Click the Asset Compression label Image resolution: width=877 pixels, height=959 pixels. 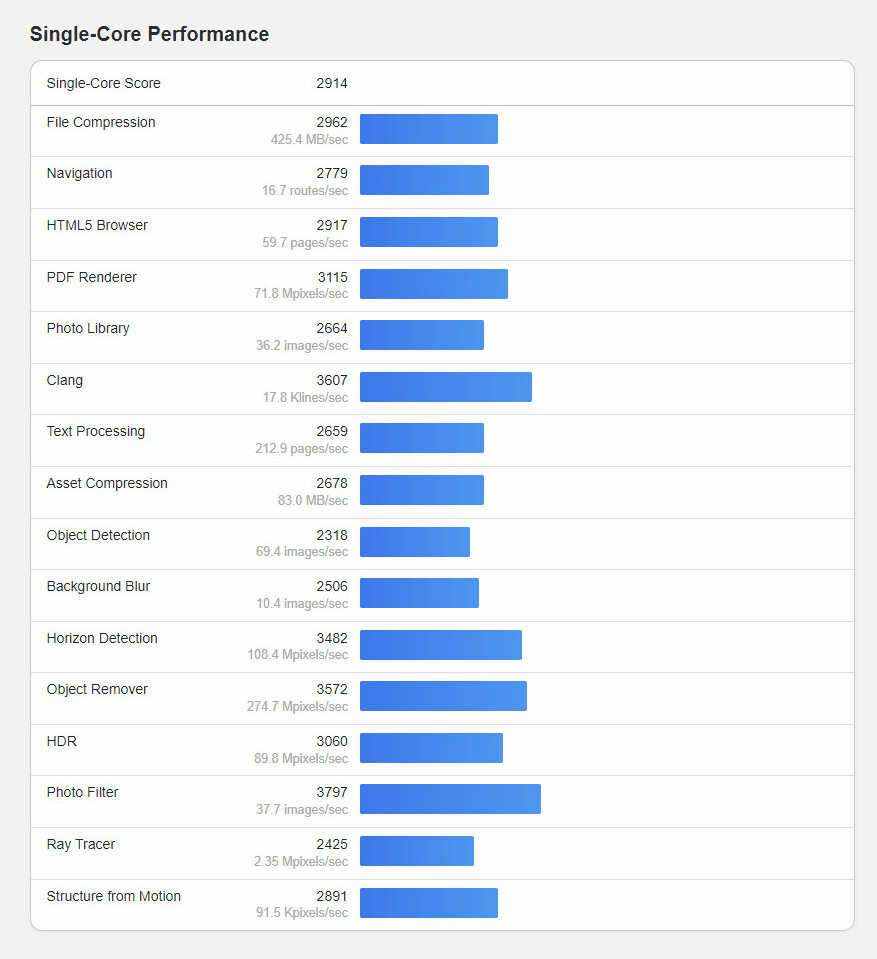coord(107,483)
